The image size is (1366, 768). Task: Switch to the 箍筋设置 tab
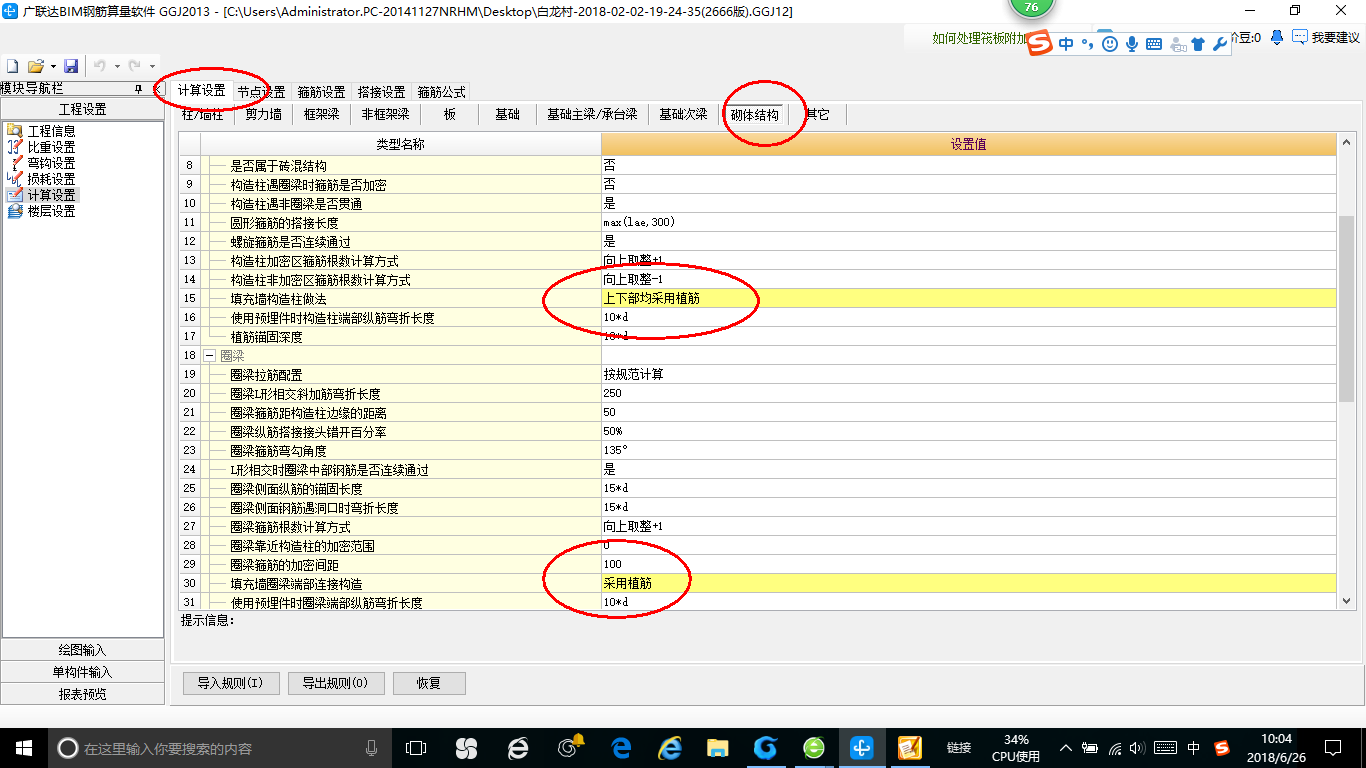coord(321,92)
